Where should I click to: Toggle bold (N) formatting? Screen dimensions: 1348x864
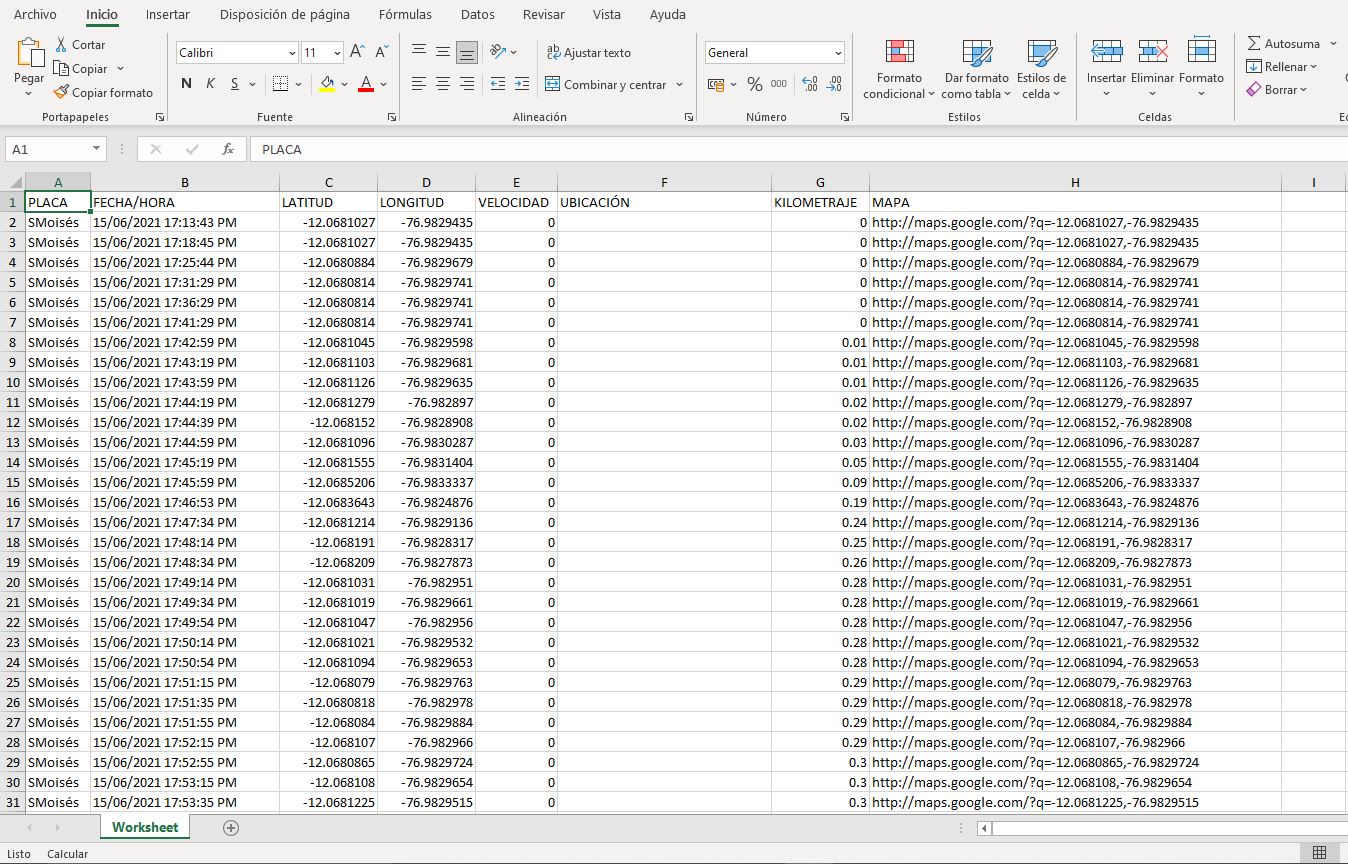click(x=186, y=84)
